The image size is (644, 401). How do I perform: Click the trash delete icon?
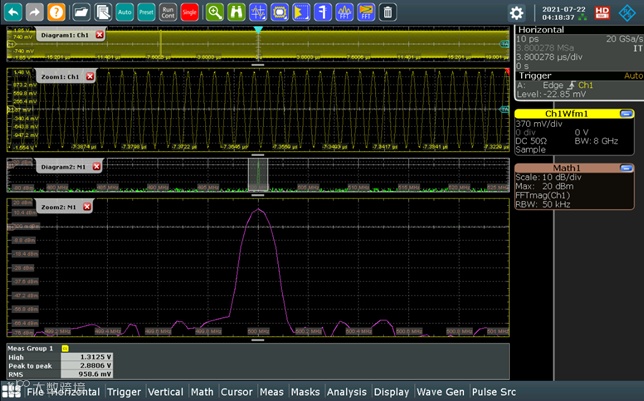[x=388, y=12]
